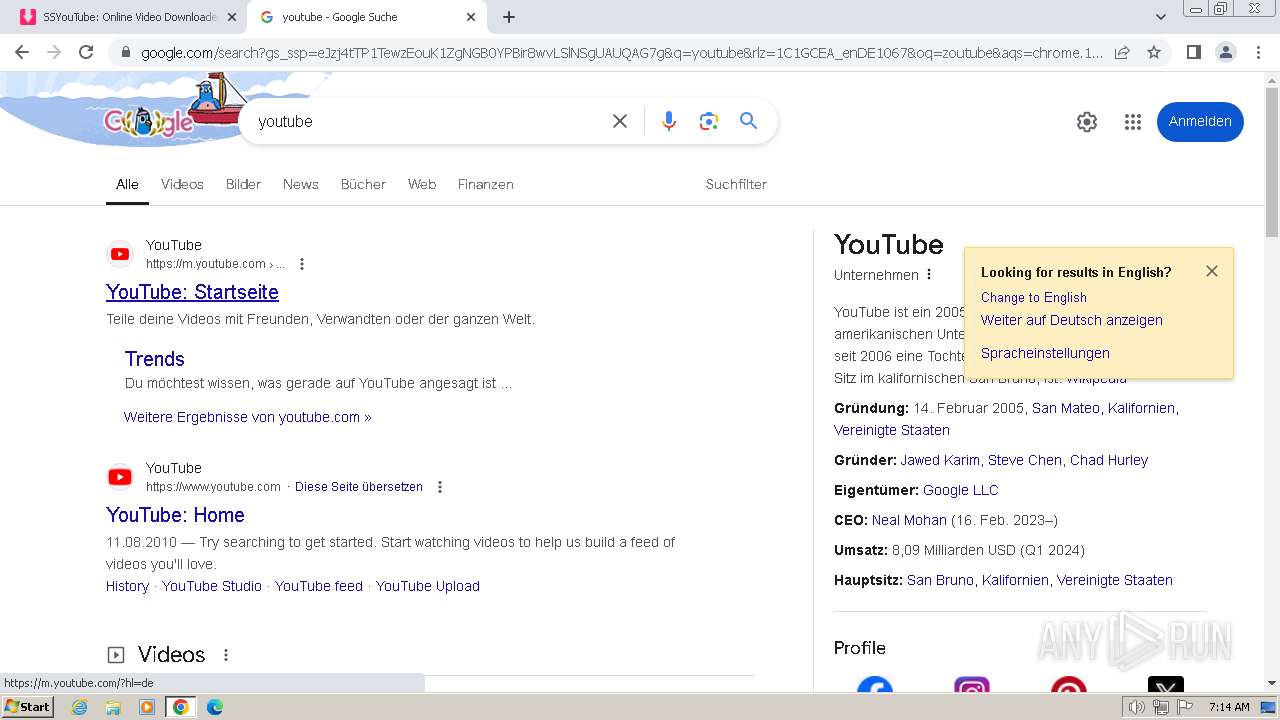
Task: Click the Google LLC owner link
Action: point(960,490)
